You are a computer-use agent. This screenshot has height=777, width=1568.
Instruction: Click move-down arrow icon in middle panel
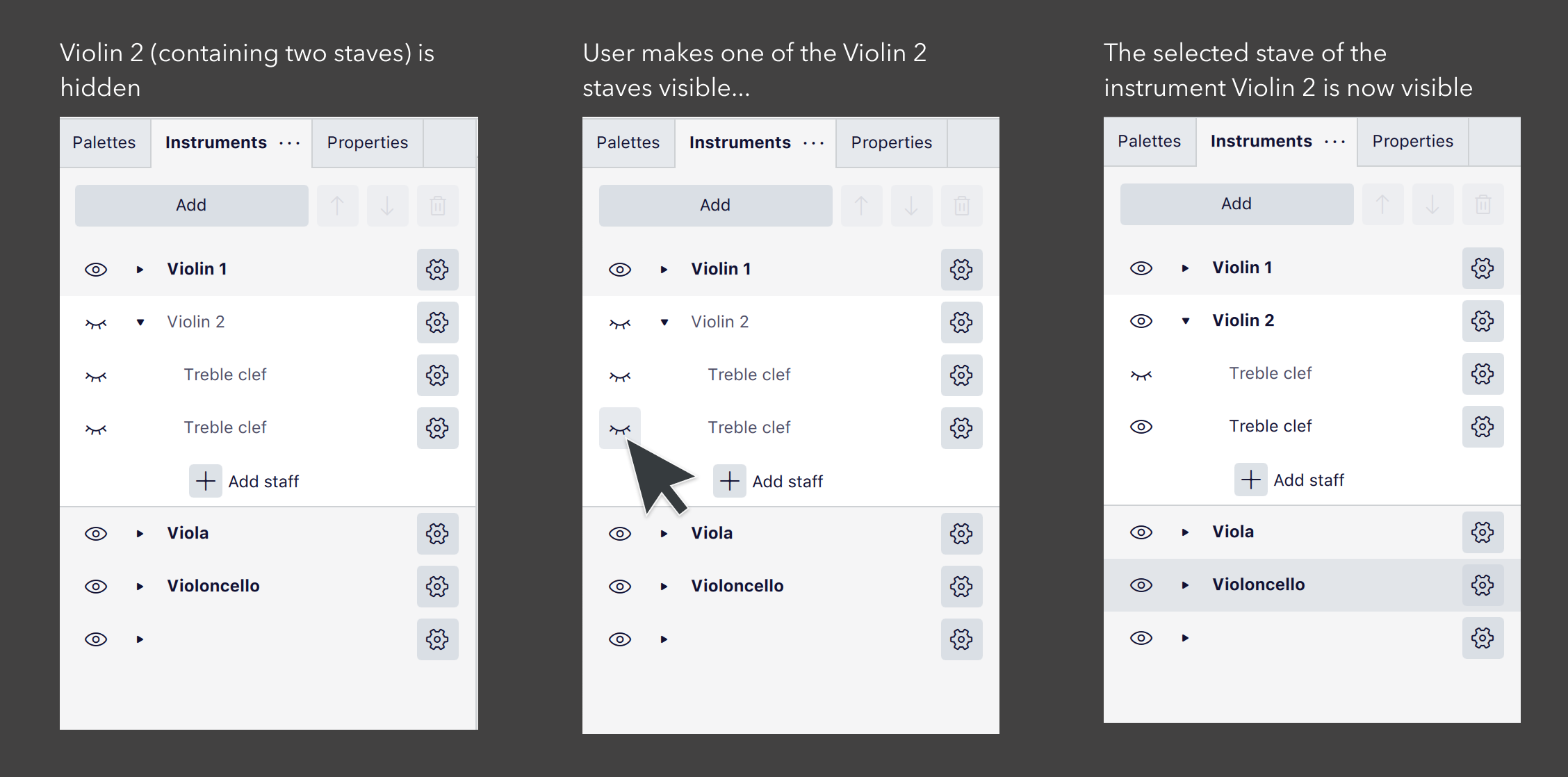point(911,206)
